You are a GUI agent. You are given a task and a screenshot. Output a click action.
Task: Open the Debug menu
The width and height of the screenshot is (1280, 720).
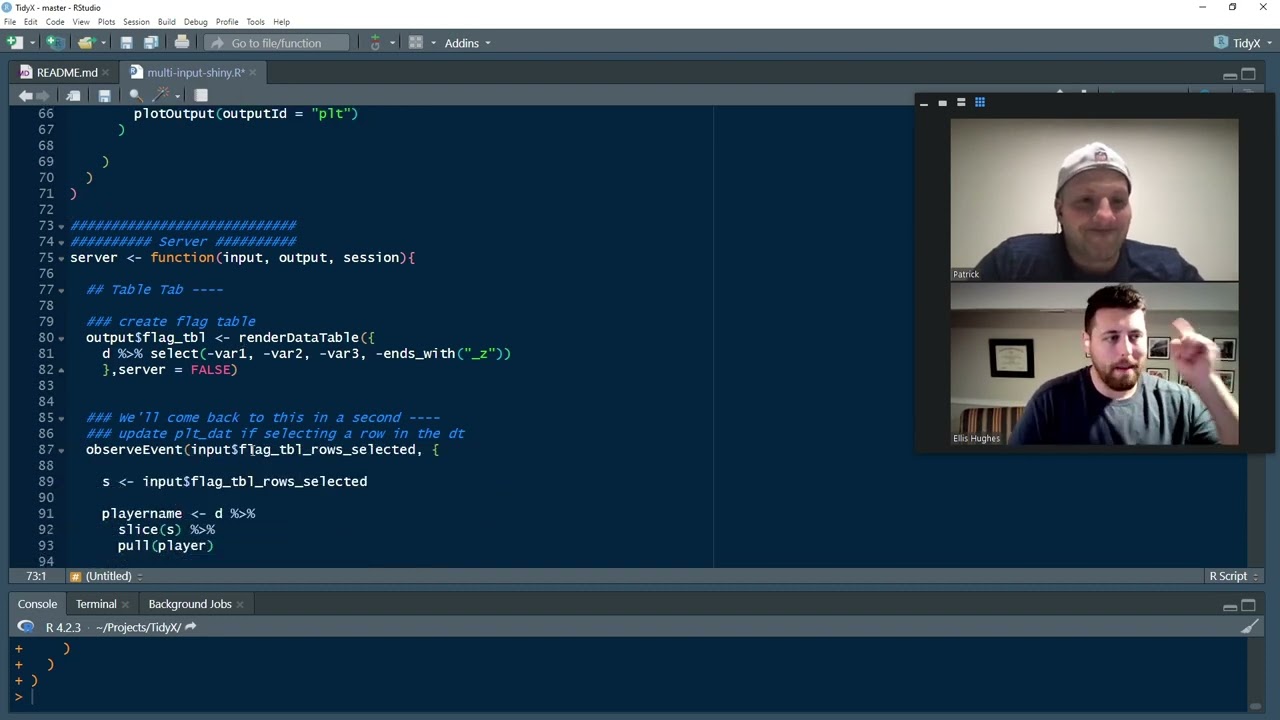[x=196, y=22]
